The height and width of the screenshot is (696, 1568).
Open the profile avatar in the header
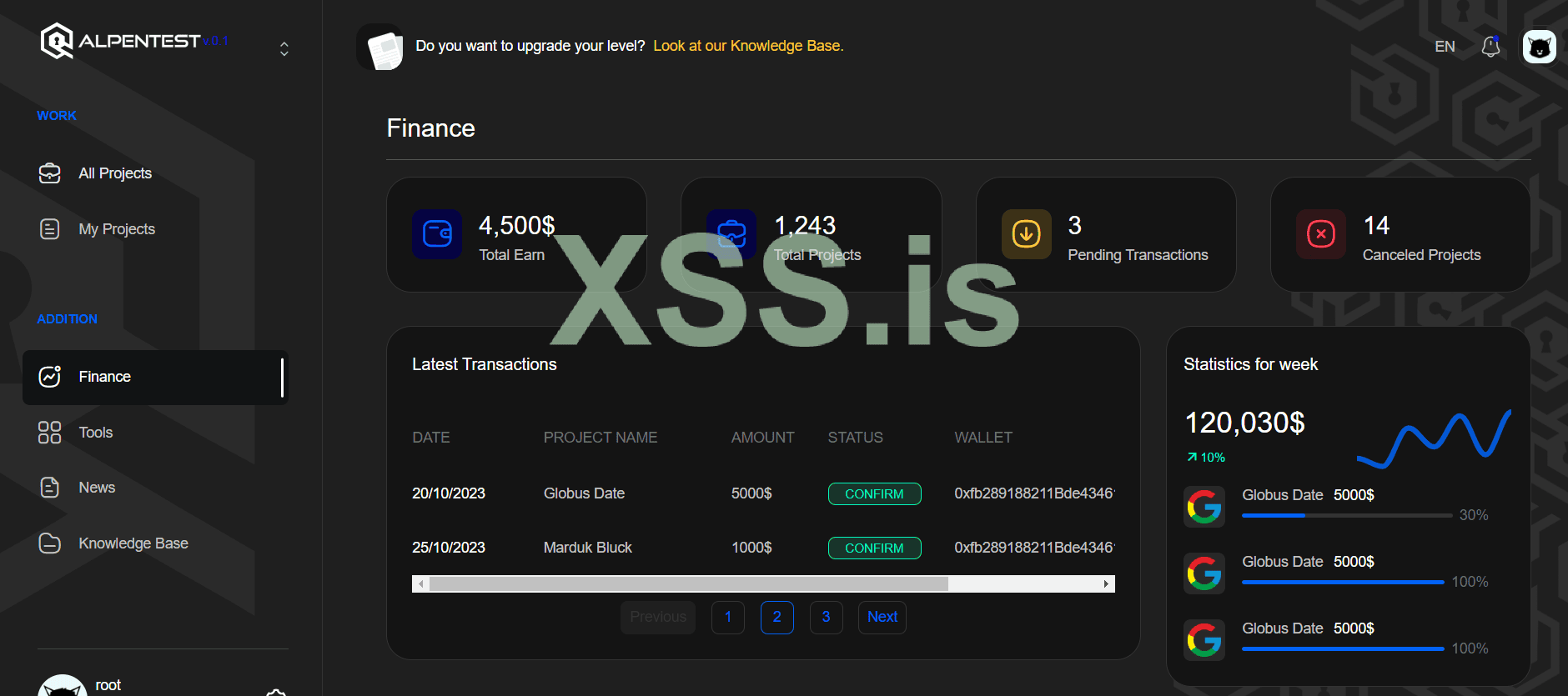1540,47
